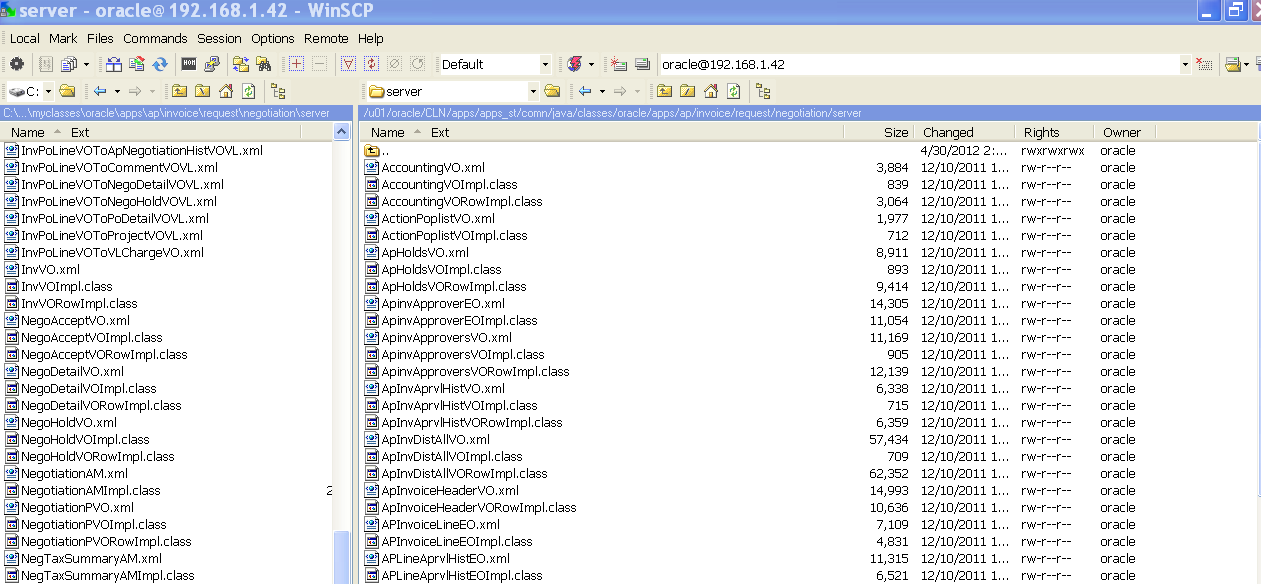Refresh the local panel
Viewport: 1261px width, 584px height.
pos(248,91)
